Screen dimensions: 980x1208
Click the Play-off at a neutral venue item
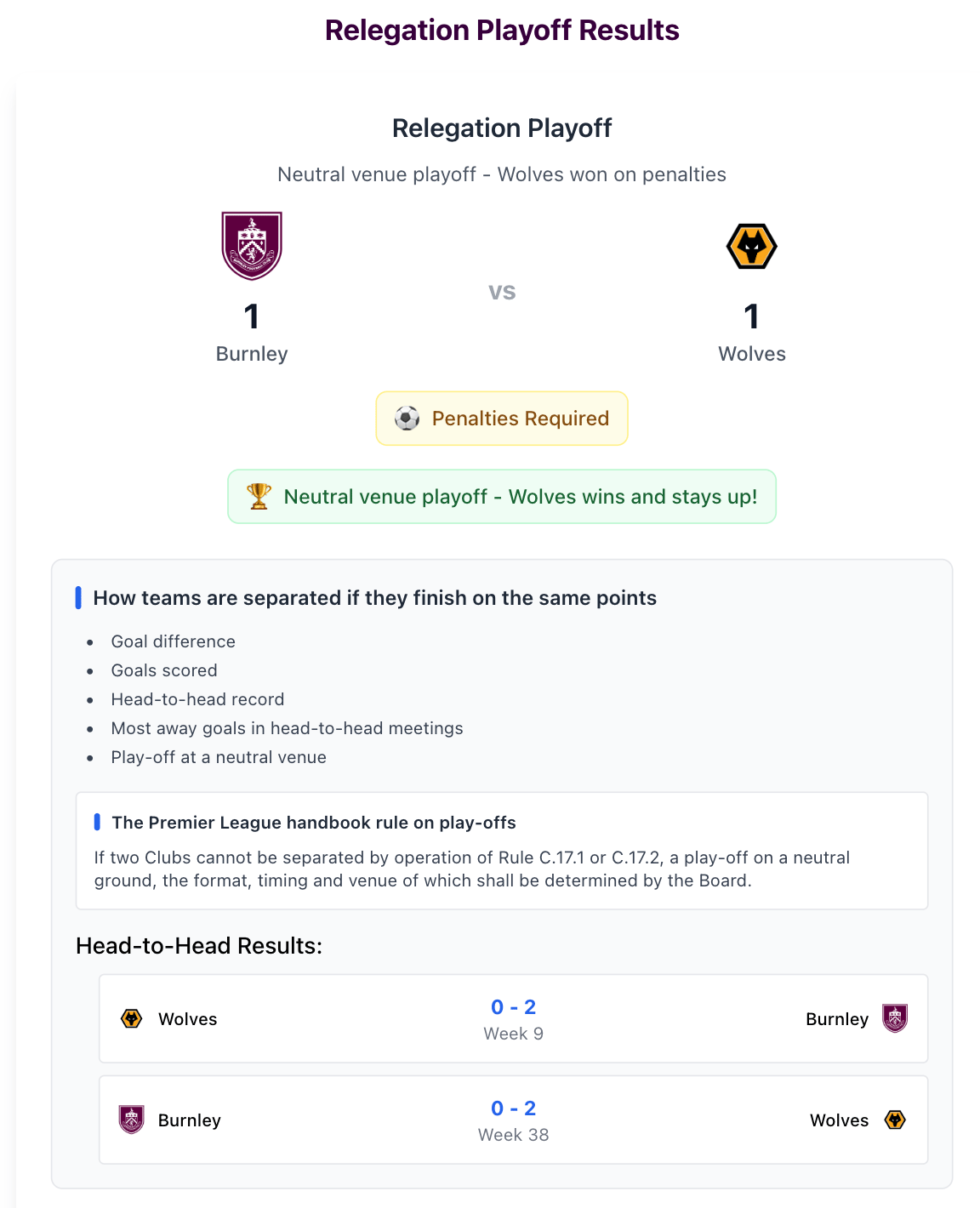click(219, 757)
